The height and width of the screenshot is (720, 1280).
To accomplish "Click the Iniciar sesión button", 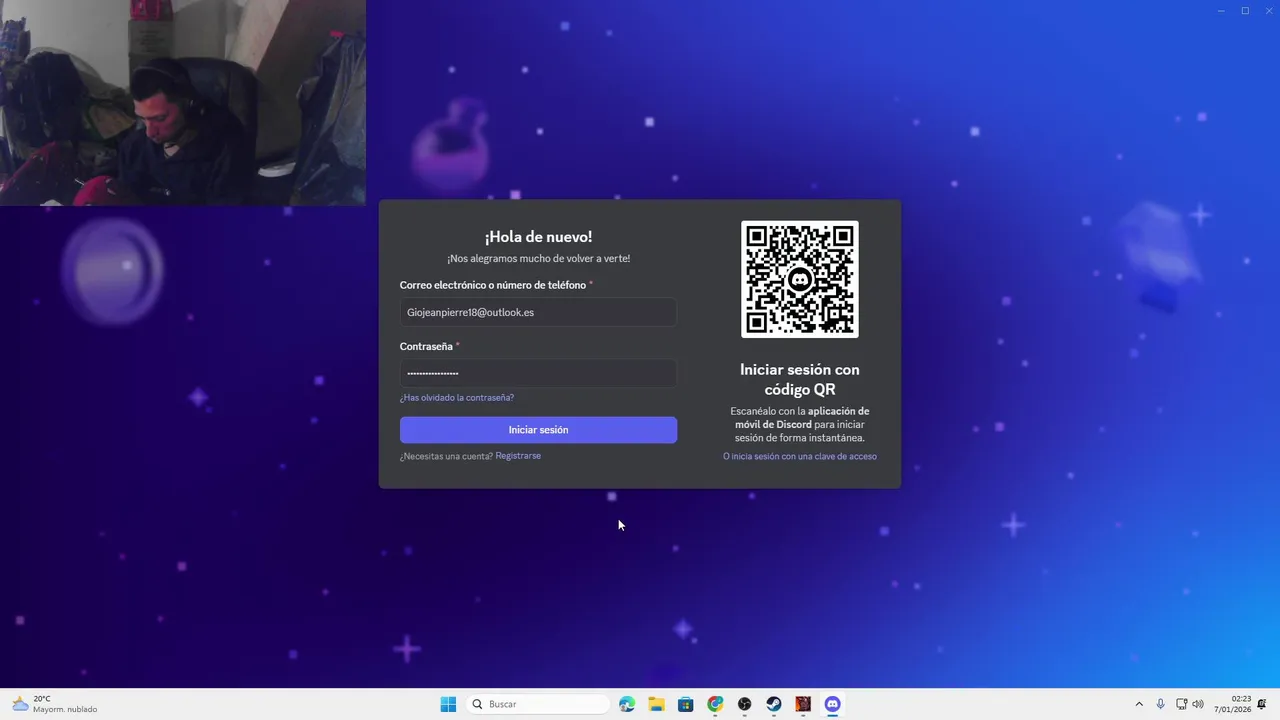I will coord(538,430).
